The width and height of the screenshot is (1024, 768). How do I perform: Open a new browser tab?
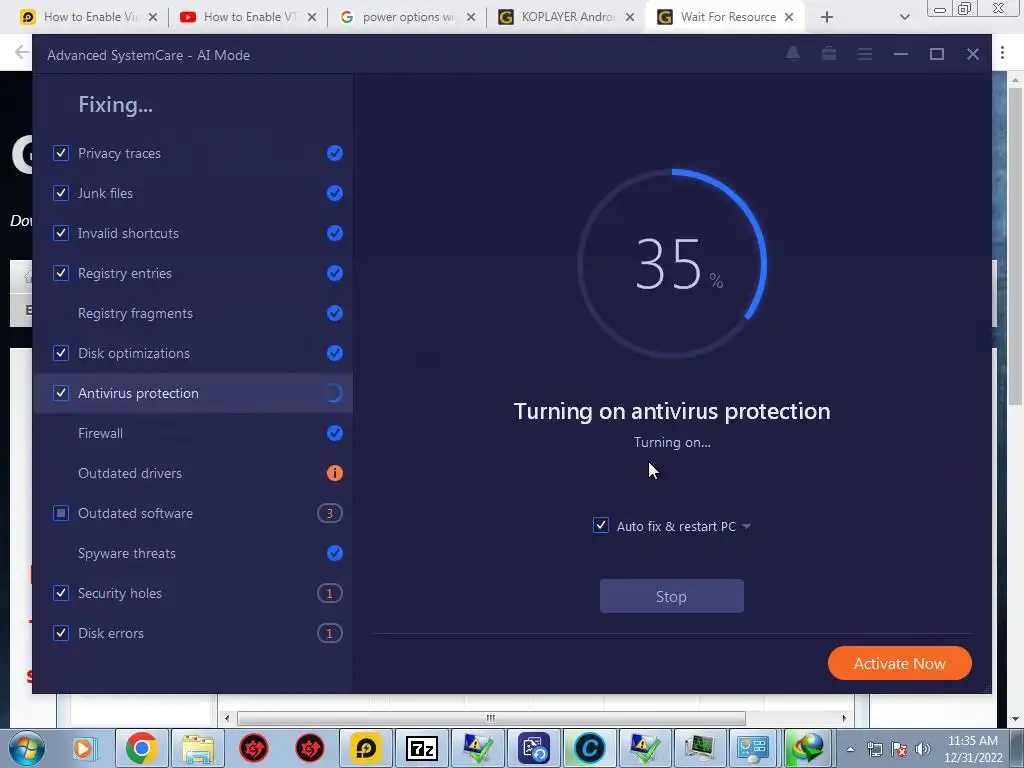827,17
